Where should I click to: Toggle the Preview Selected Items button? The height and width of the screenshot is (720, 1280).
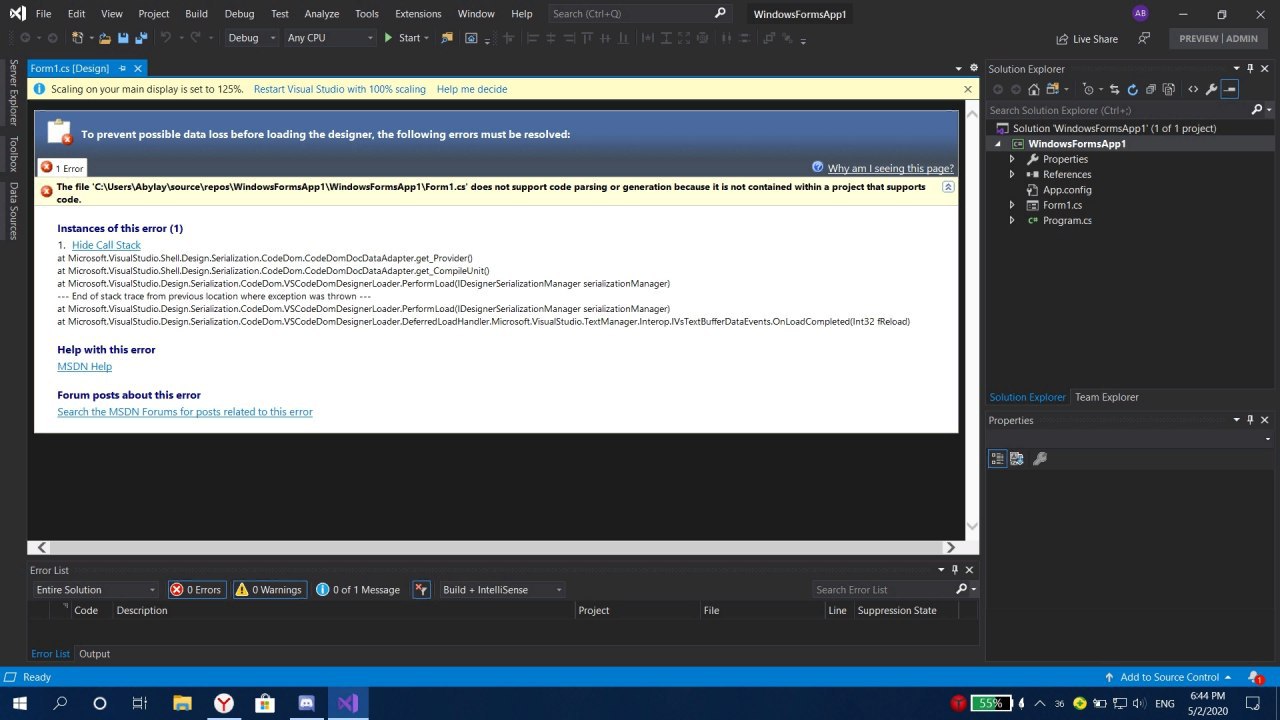pyautogui.click(x=1230, y=89)
